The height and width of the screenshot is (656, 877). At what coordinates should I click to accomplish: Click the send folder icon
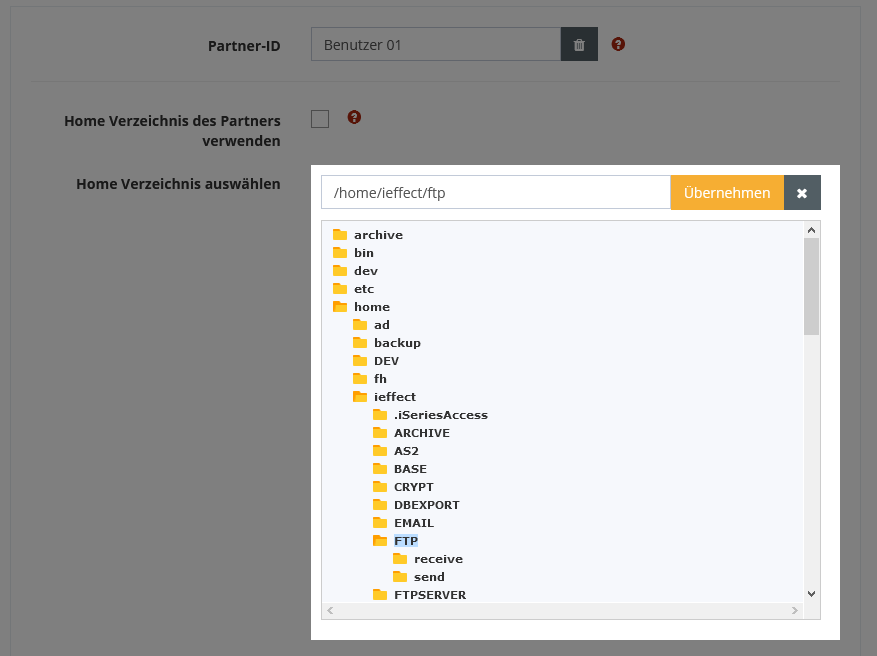click(400, 577)
